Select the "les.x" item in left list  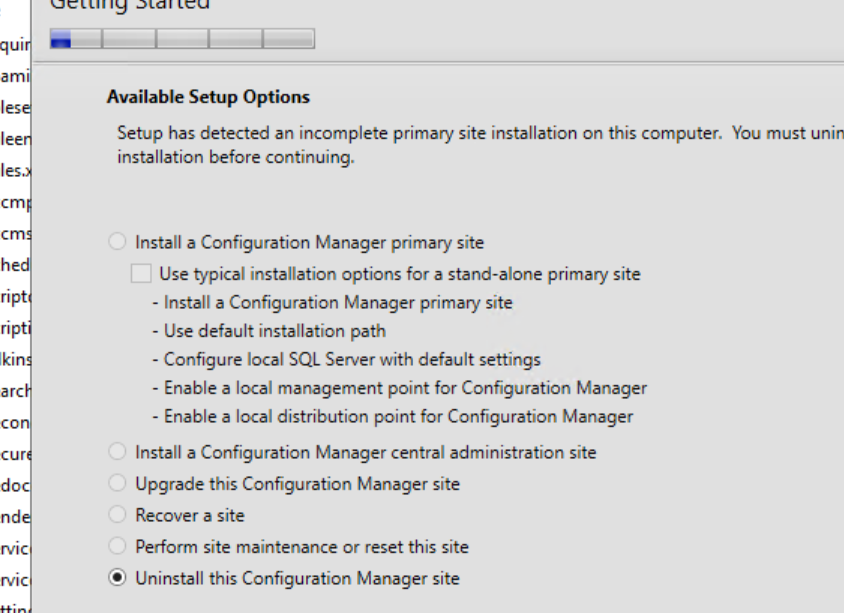pyautogui.click(x=16, y=171)
